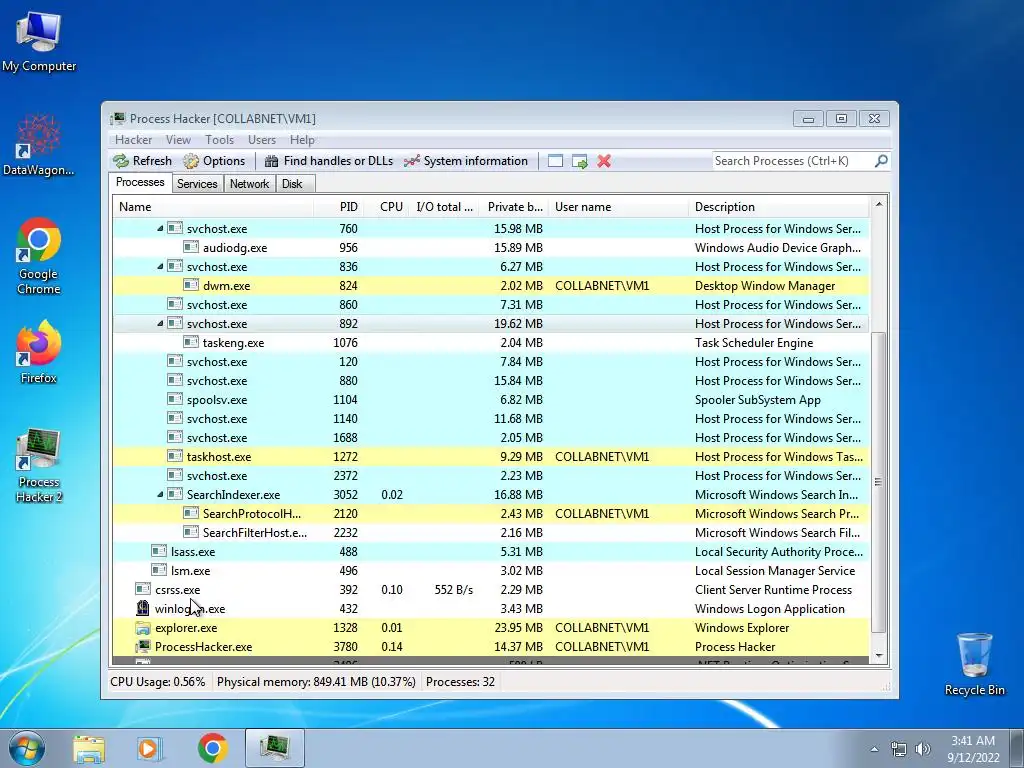Image resolution: width=1024 pixels, height=768 pixels.
Task: Open the Windows Start button
Action: 27,748
